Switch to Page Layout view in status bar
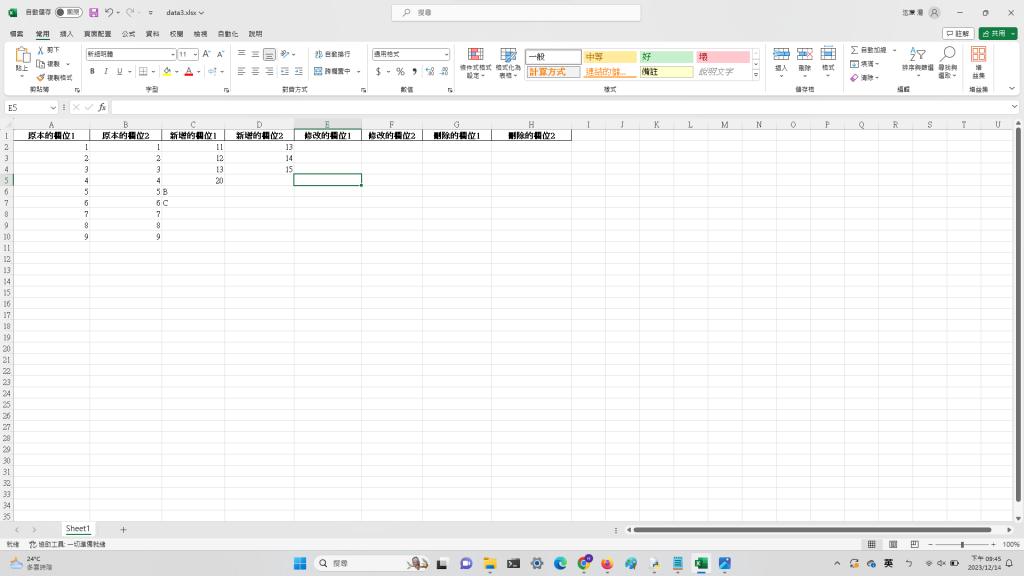This screenshot has width=1024, height=576. click(893, 544)
